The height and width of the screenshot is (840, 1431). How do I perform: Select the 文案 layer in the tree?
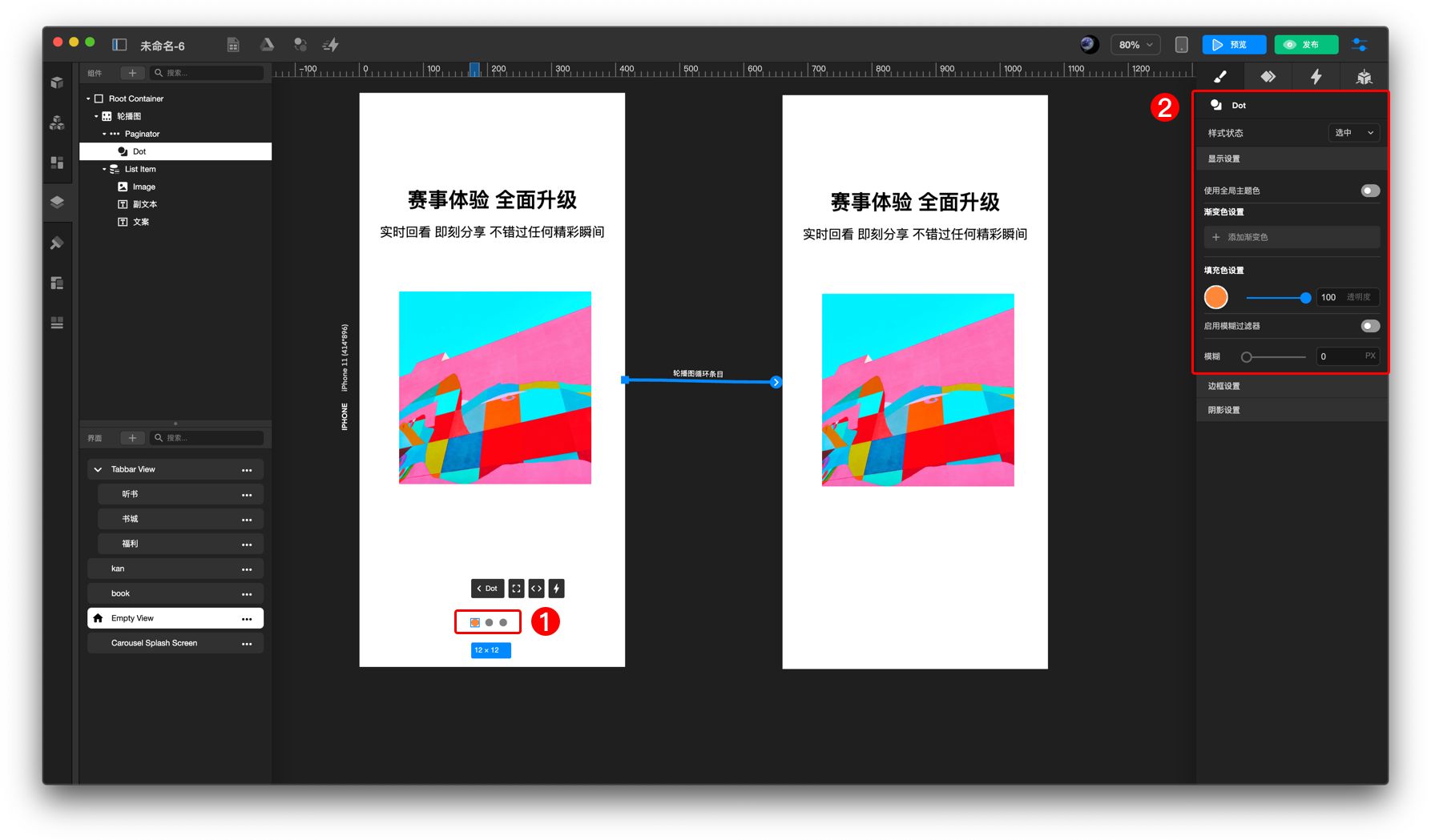(x=175, y=222)
